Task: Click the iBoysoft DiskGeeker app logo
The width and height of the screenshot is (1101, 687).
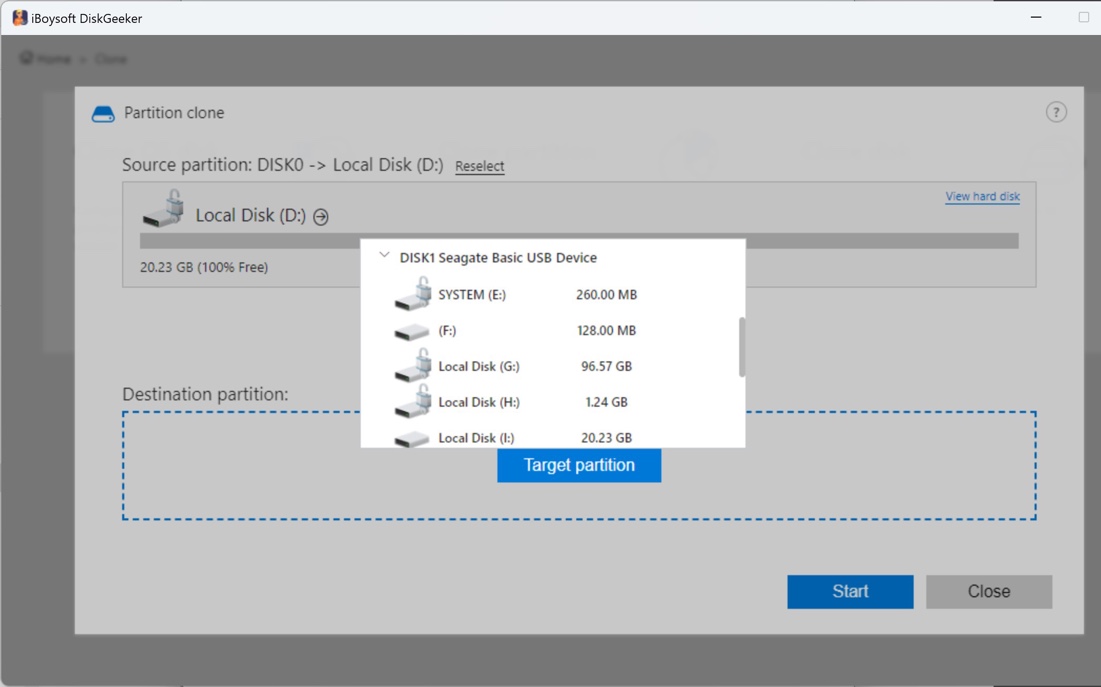Action: [x=20, y=18]
